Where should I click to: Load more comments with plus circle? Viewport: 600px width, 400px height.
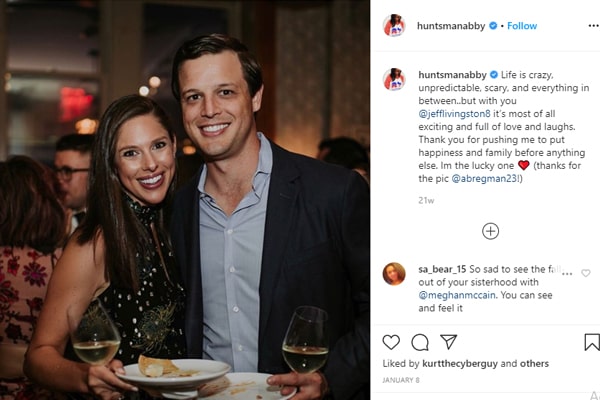click(x=491, y=231)
